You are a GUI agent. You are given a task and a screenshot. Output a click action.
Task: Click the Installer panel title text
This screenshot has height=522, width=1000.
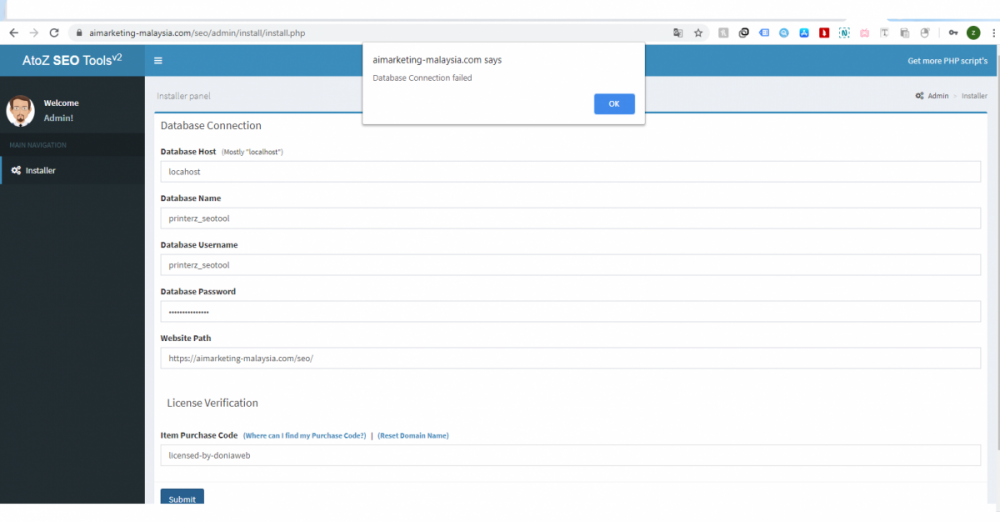[x=184, y=96]
